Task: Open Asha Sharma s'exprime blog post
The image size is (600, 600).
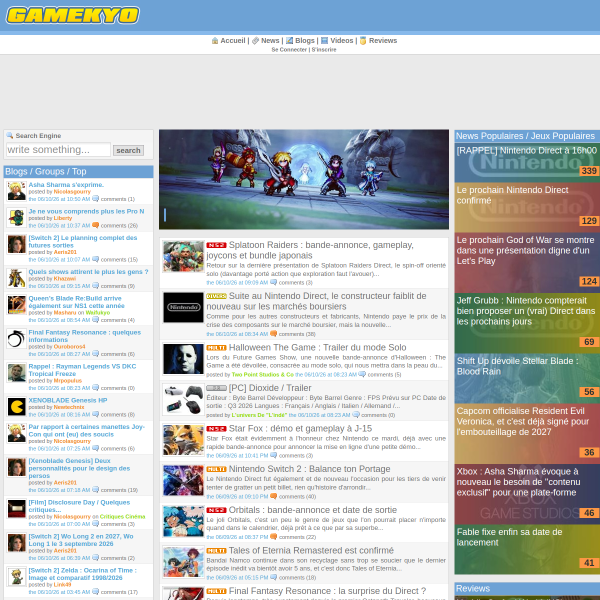Action: click(66, 185)
